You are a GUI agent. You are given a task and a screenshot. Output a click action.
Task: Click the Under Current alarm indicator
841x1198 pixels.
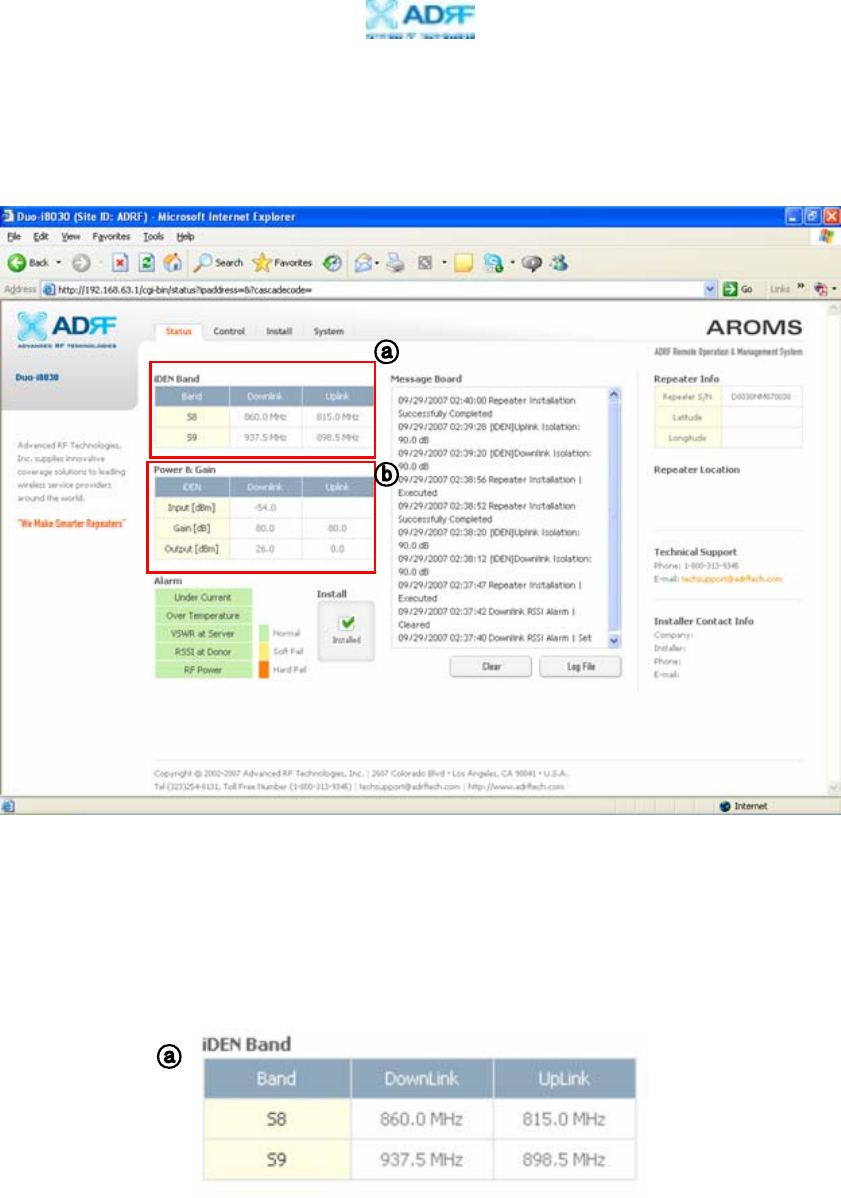tap(203, 597)
